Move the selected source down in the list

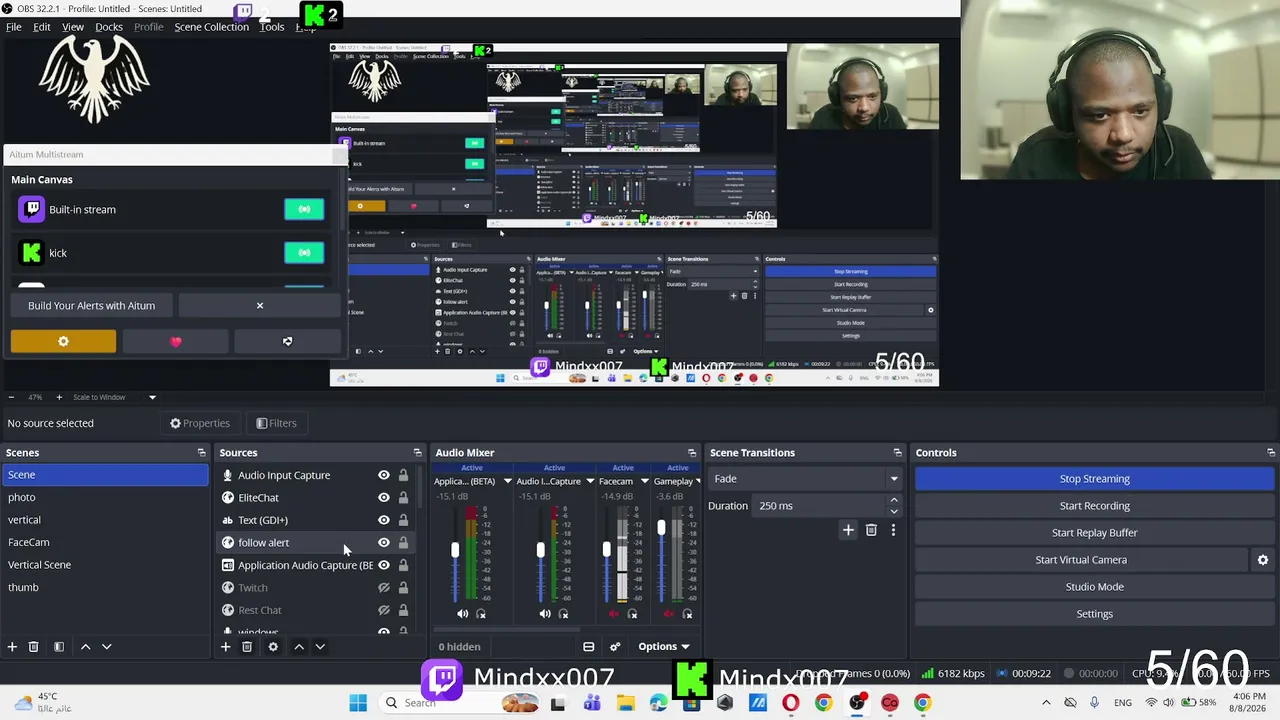(x=320, y=647)
